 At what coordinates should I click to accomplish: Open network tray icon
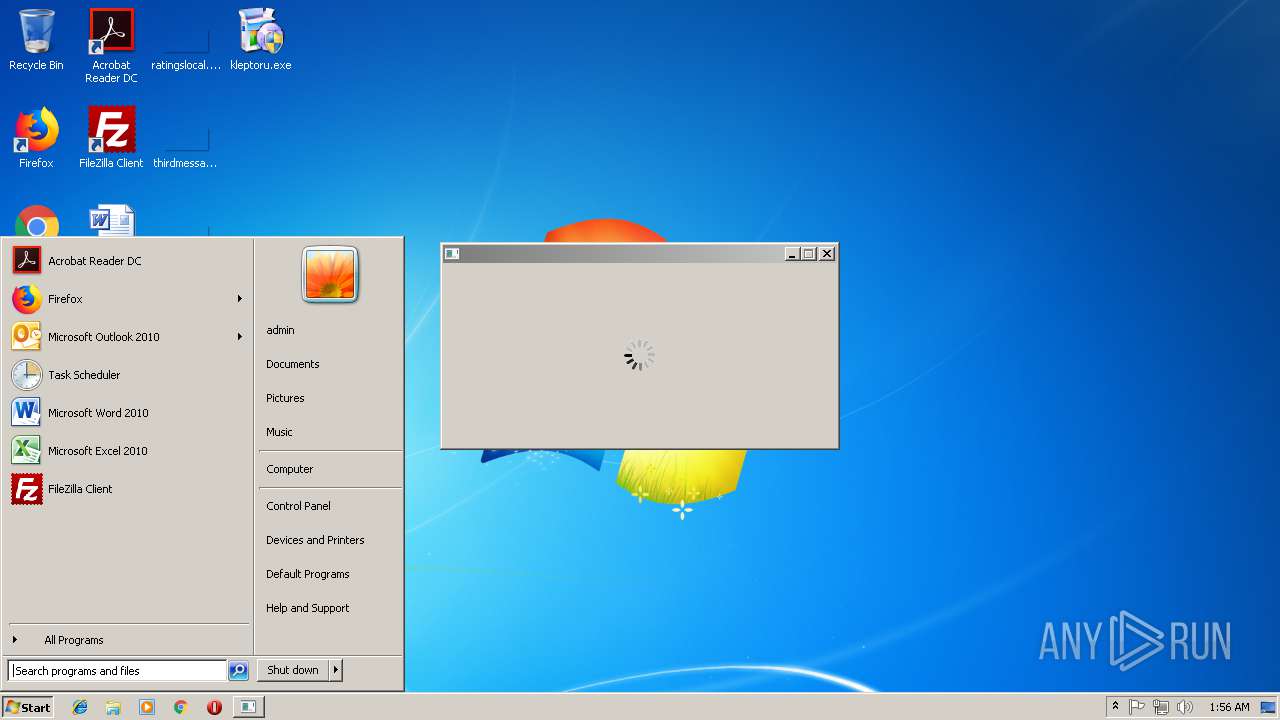click(x=1161, y=707)
